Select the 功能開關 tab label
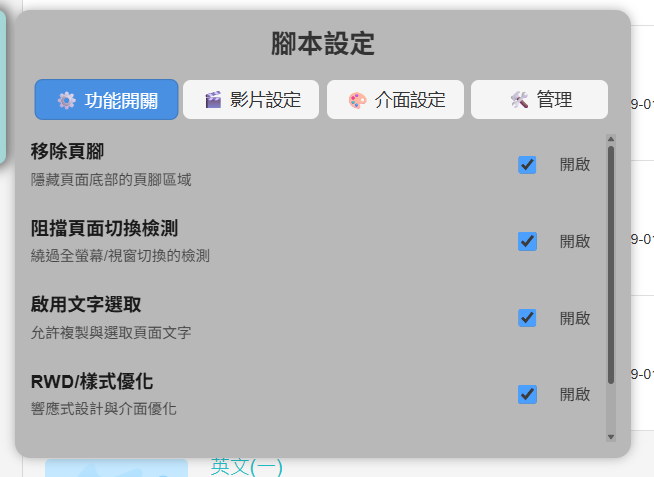The image size is (654, 477). coord(121,100)
